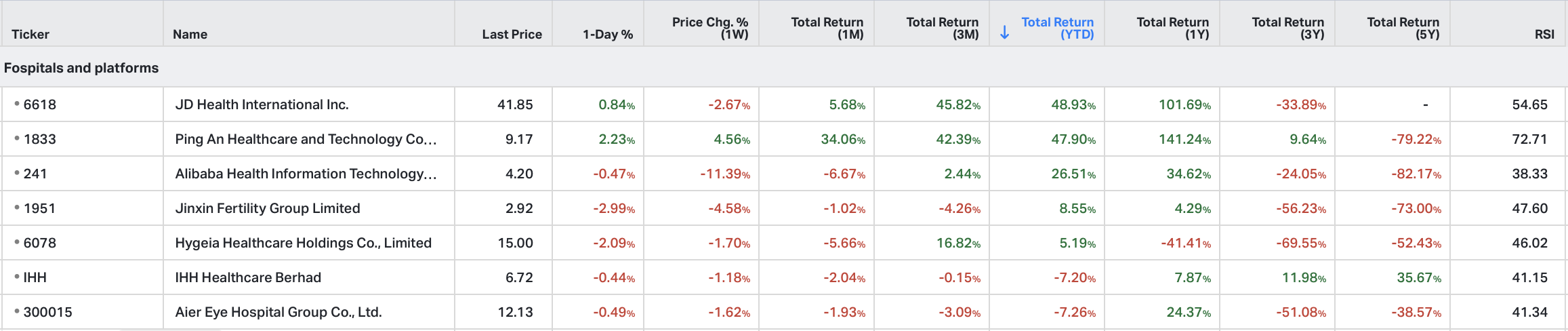Sort by RSI column header
The width and height of the screenshot is (1568, 331).
coord(1544,34)
